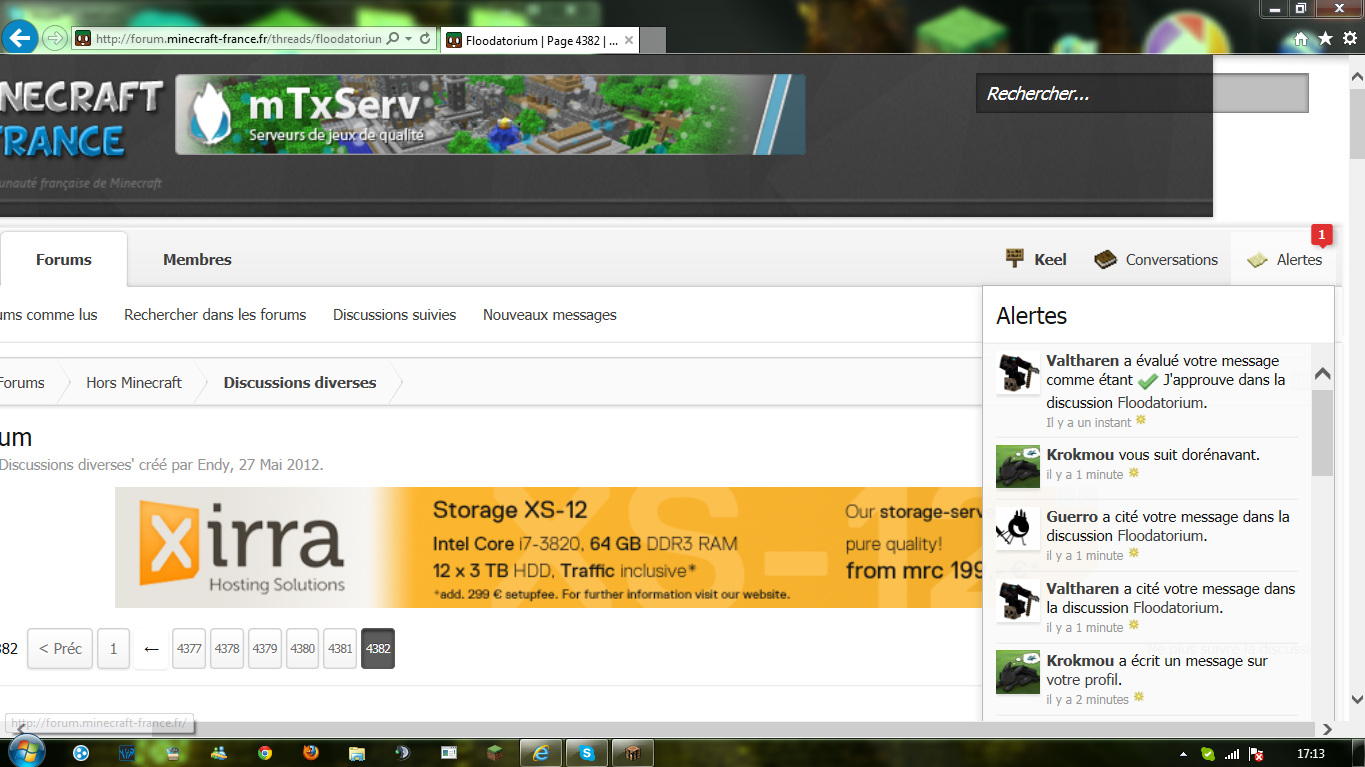Image resolution: width=1365 pixels, height=767 pixels.
Task: Show hidden system tray icons
Action: click(1183, 753)
